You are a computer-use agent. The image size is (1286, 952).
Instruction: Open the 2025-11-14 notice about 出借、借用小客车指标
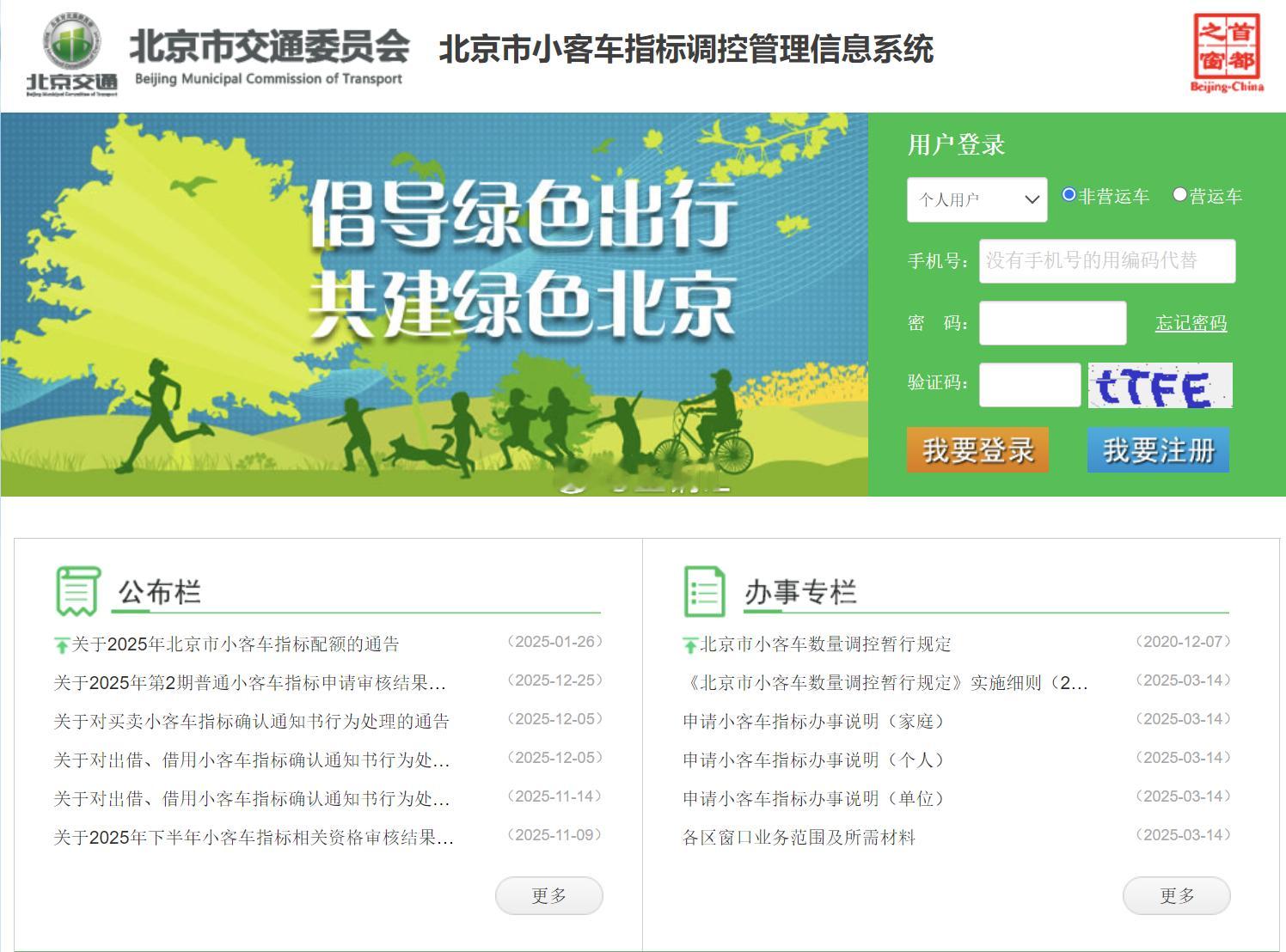click(252, 799)
